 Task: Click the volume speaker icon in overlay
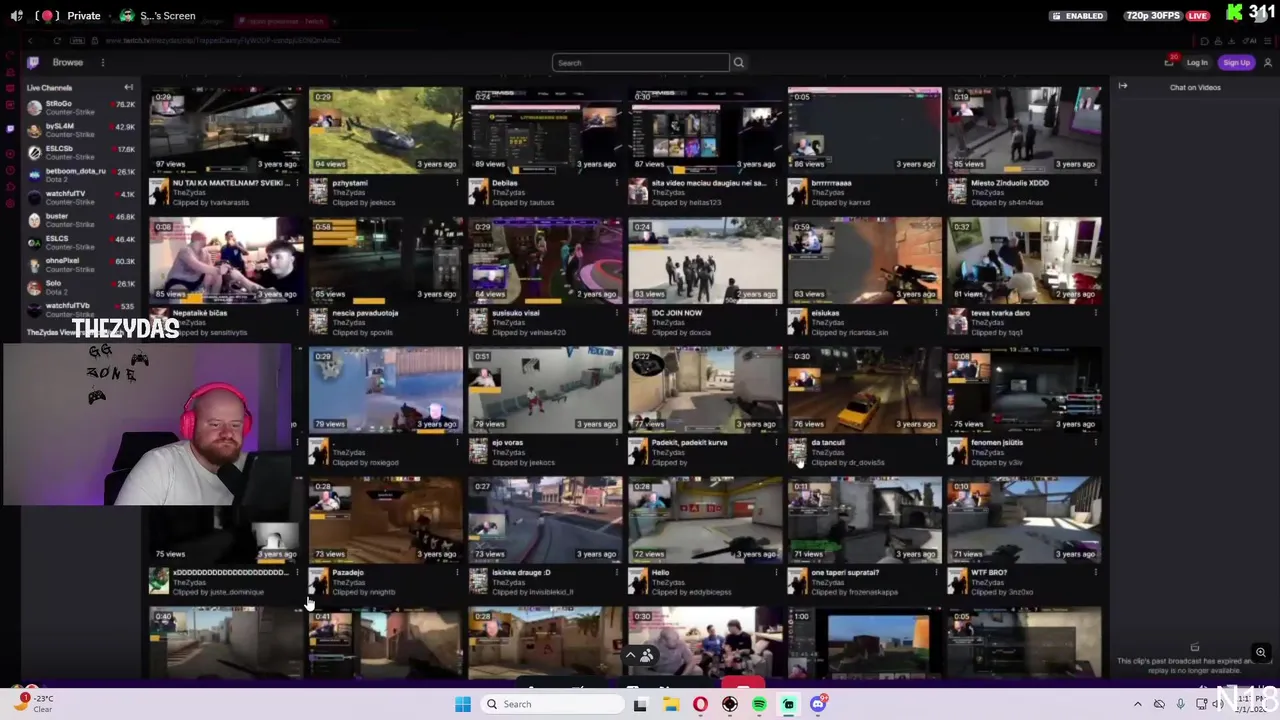point(16,16)
